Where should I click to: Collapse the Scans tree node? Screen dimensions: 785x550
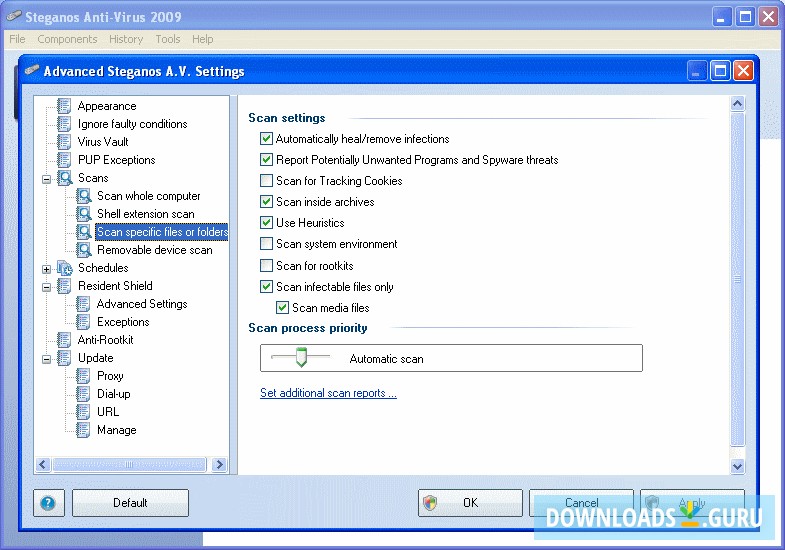tap(47, 179)
